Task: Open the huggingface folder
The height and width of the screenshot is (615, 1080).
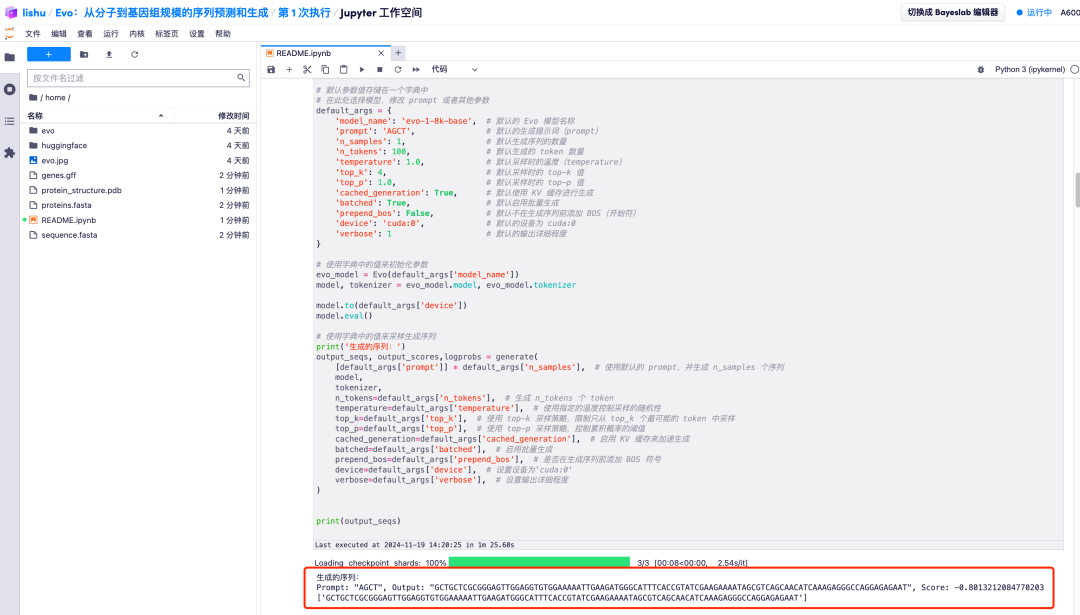Action: [x=64, y=145]
